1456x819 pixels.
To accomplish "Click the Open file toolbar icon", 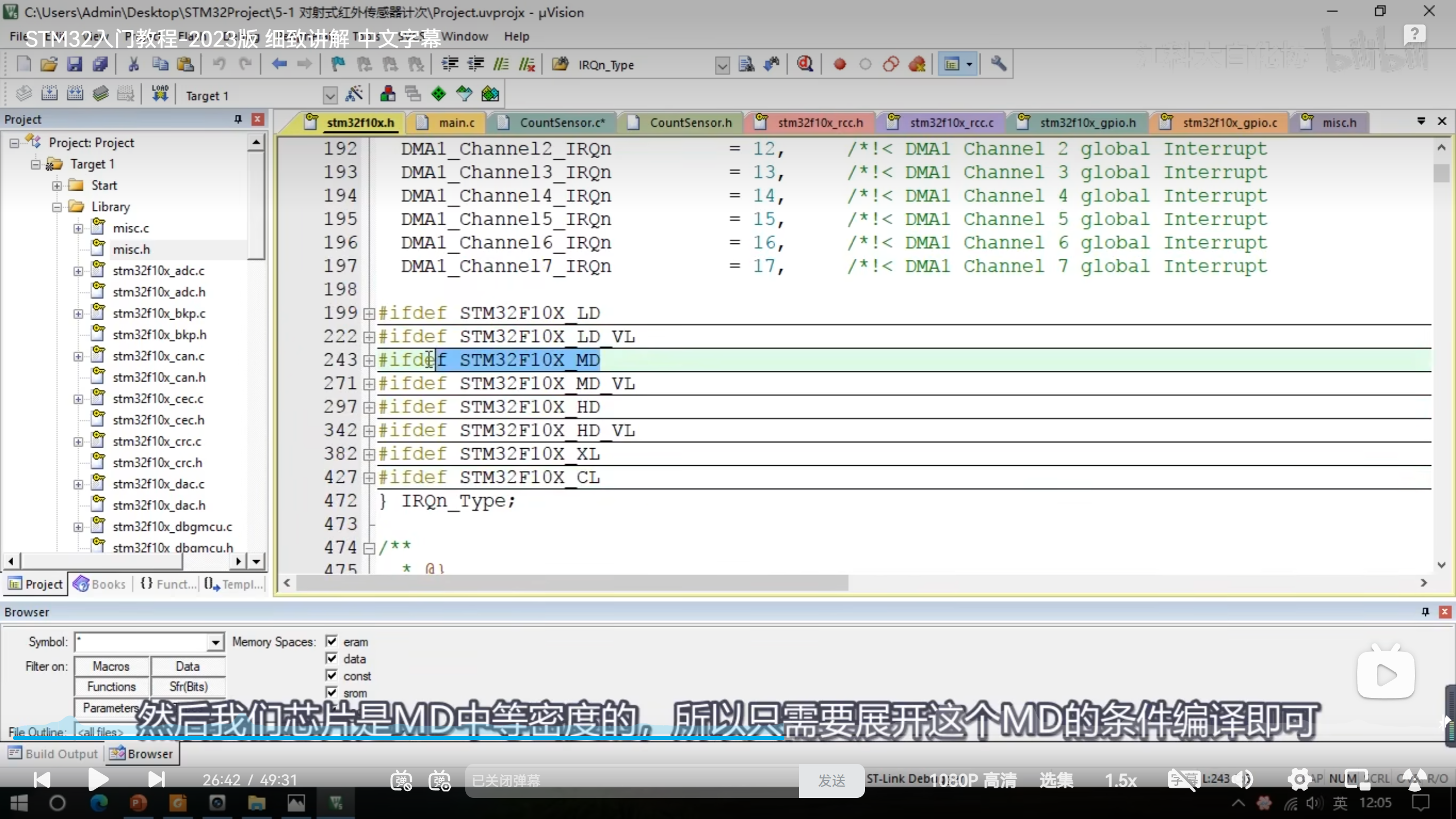I will (x=49, y=64).
